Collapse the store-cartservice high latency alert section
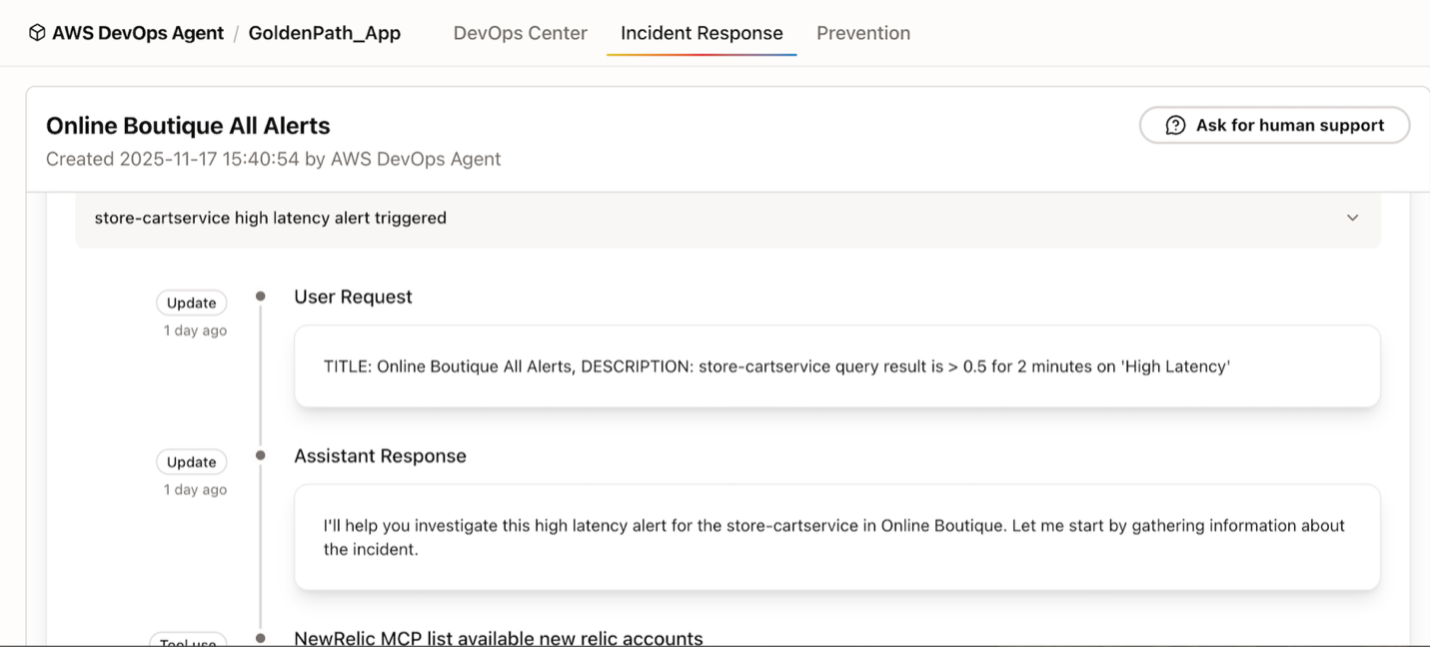The width and height of the screenshot is (1430, 650). pos(1352,217)
